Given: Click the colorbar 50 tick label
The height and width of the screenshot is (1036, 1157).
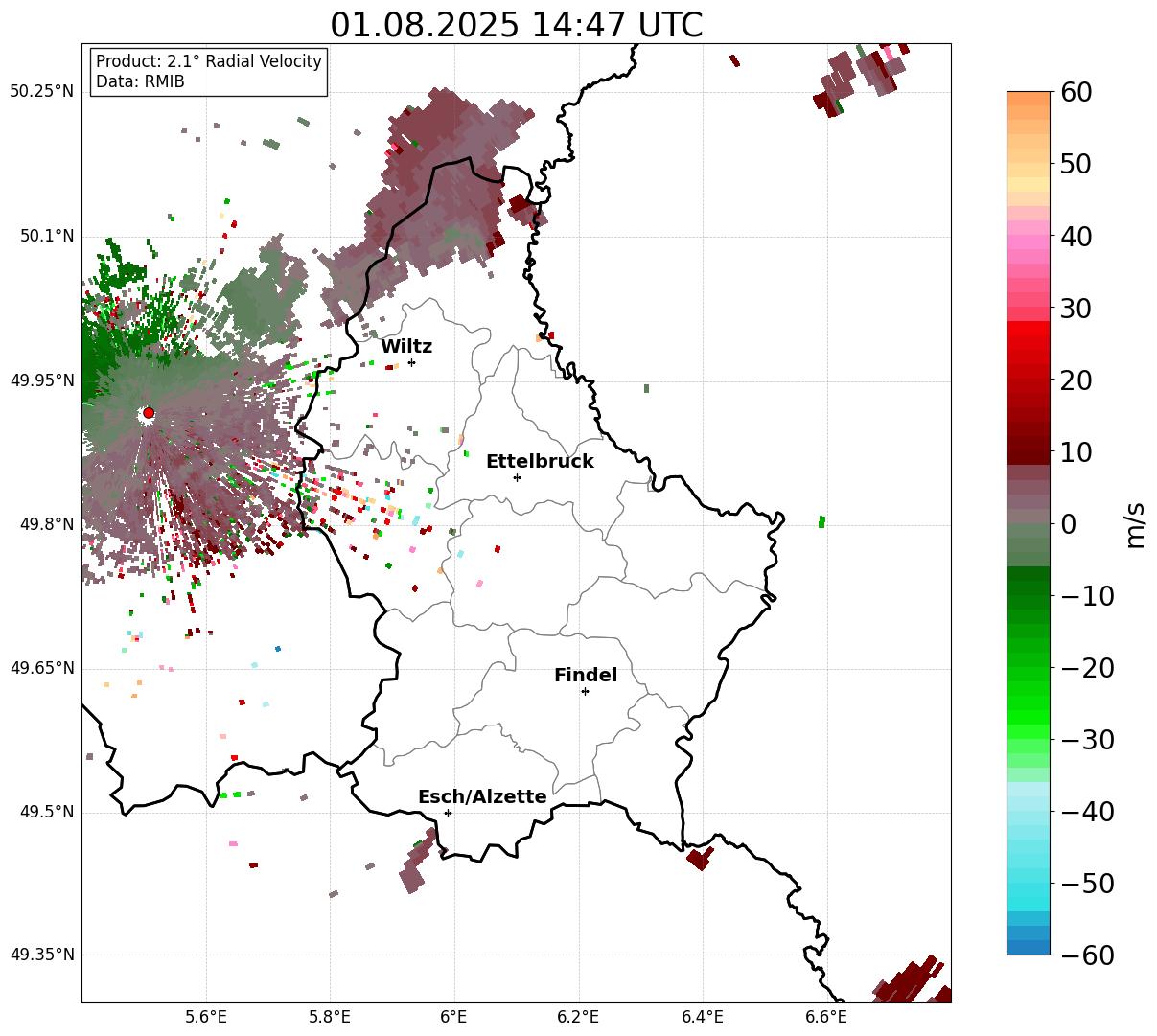Looking at the screenshot, I should click(x=1076, y=164).
